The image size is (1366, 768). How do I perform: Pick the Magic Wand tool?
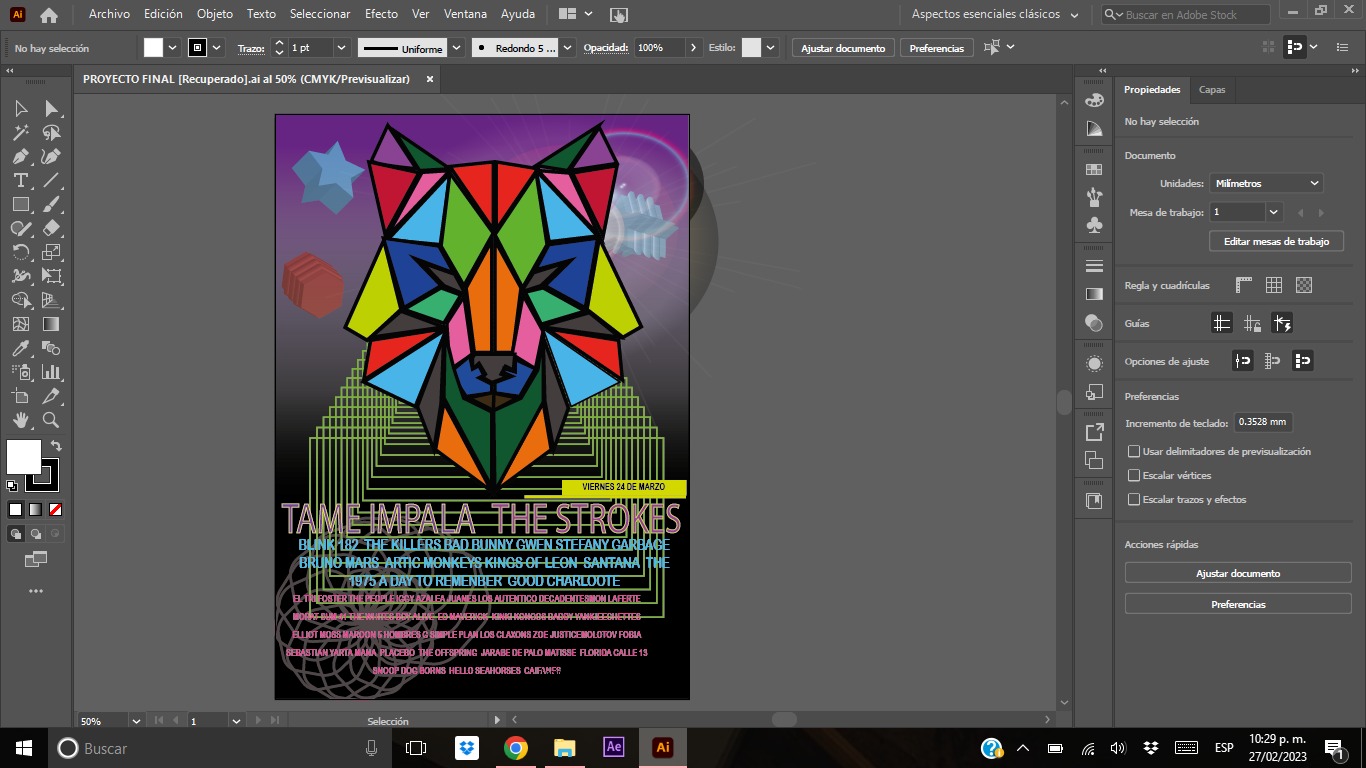point(20,132)
